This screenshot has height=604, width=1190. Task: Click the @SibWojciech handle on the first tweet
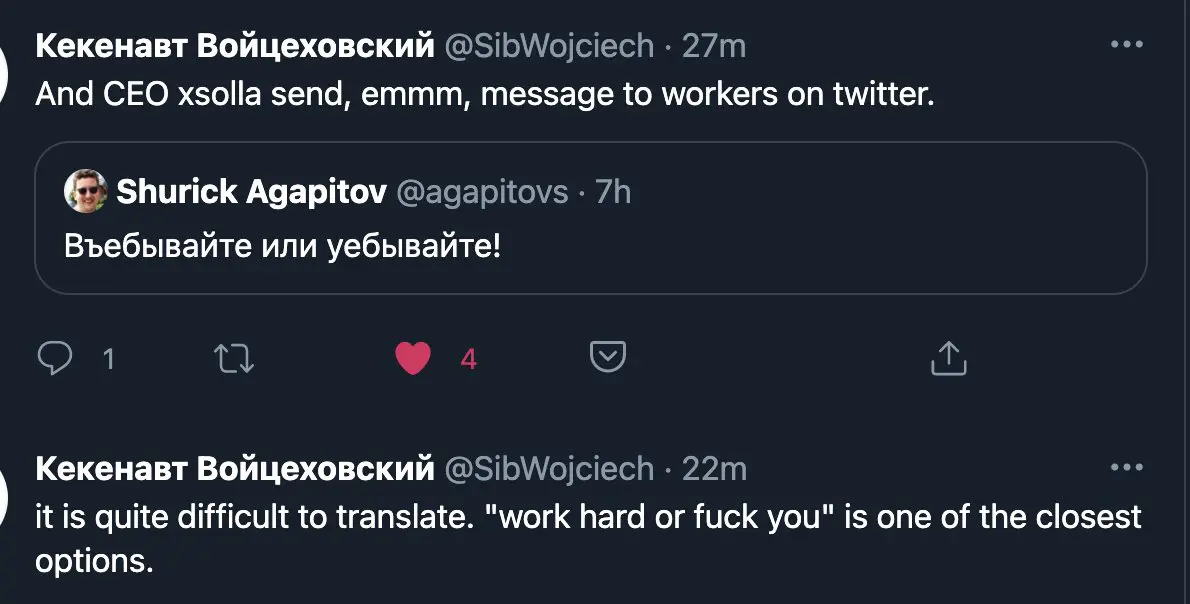(x=549, y=46)
